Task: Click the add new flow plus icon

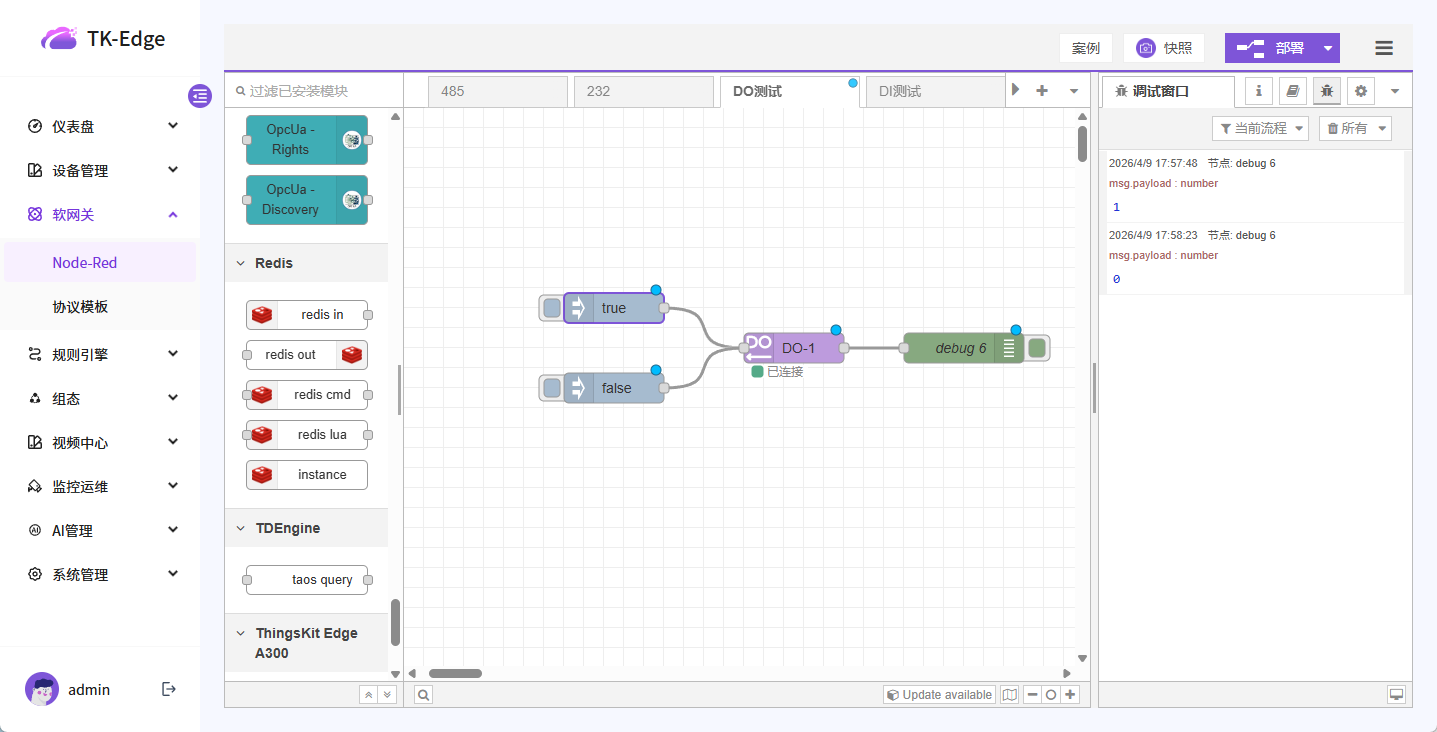Action: point(1042,90)
